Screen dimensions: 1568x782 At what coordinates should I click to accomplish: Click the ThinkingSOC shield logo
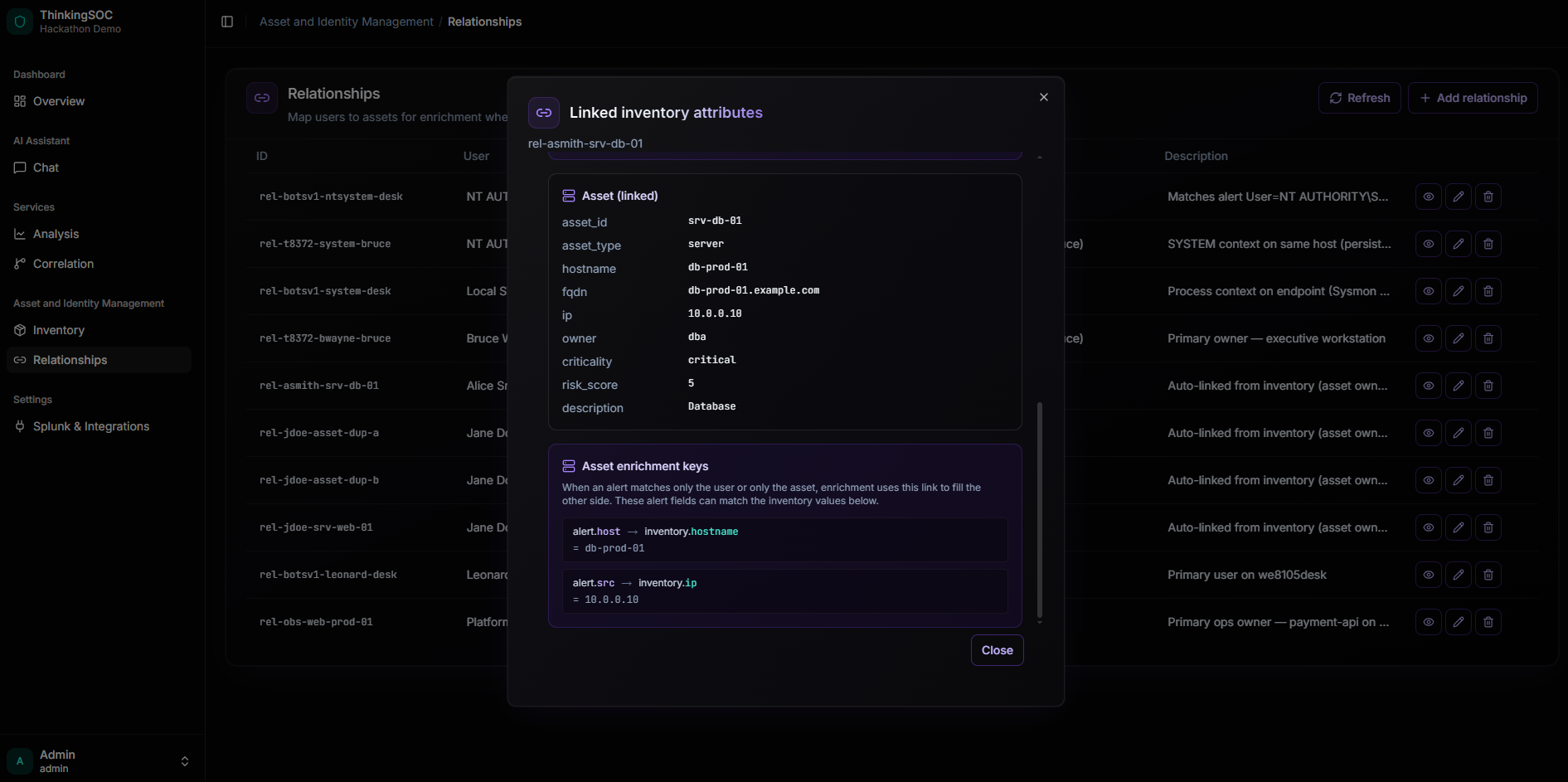[x=20, y=22]
